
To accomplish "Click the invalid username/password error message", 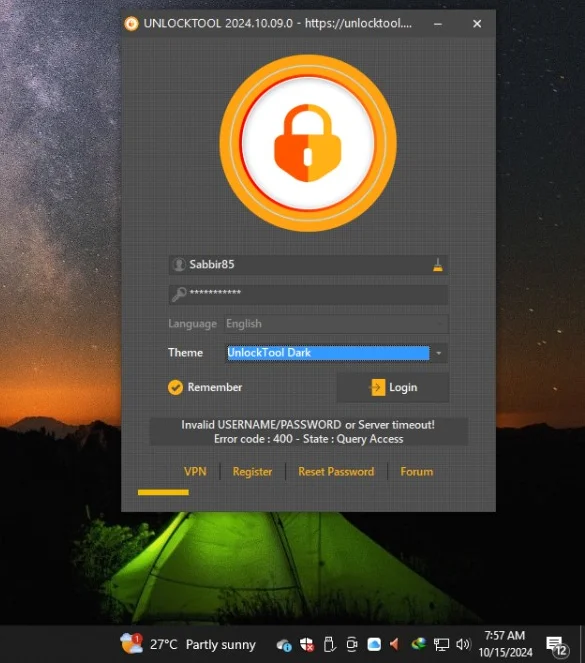I will tap(309, 432).
